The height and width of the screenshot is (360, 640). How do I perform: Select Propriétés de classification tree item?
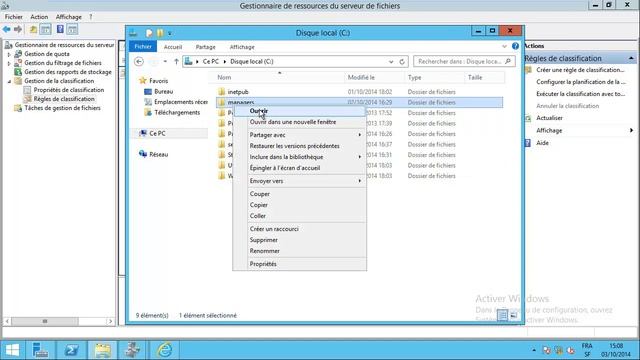[x=69, y=90]
